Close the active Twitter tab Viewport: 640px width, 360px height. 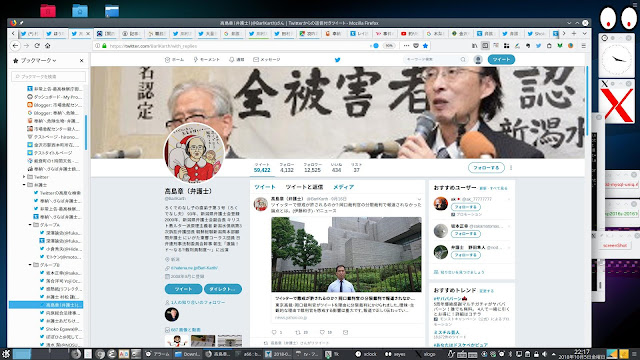[88, 33]
